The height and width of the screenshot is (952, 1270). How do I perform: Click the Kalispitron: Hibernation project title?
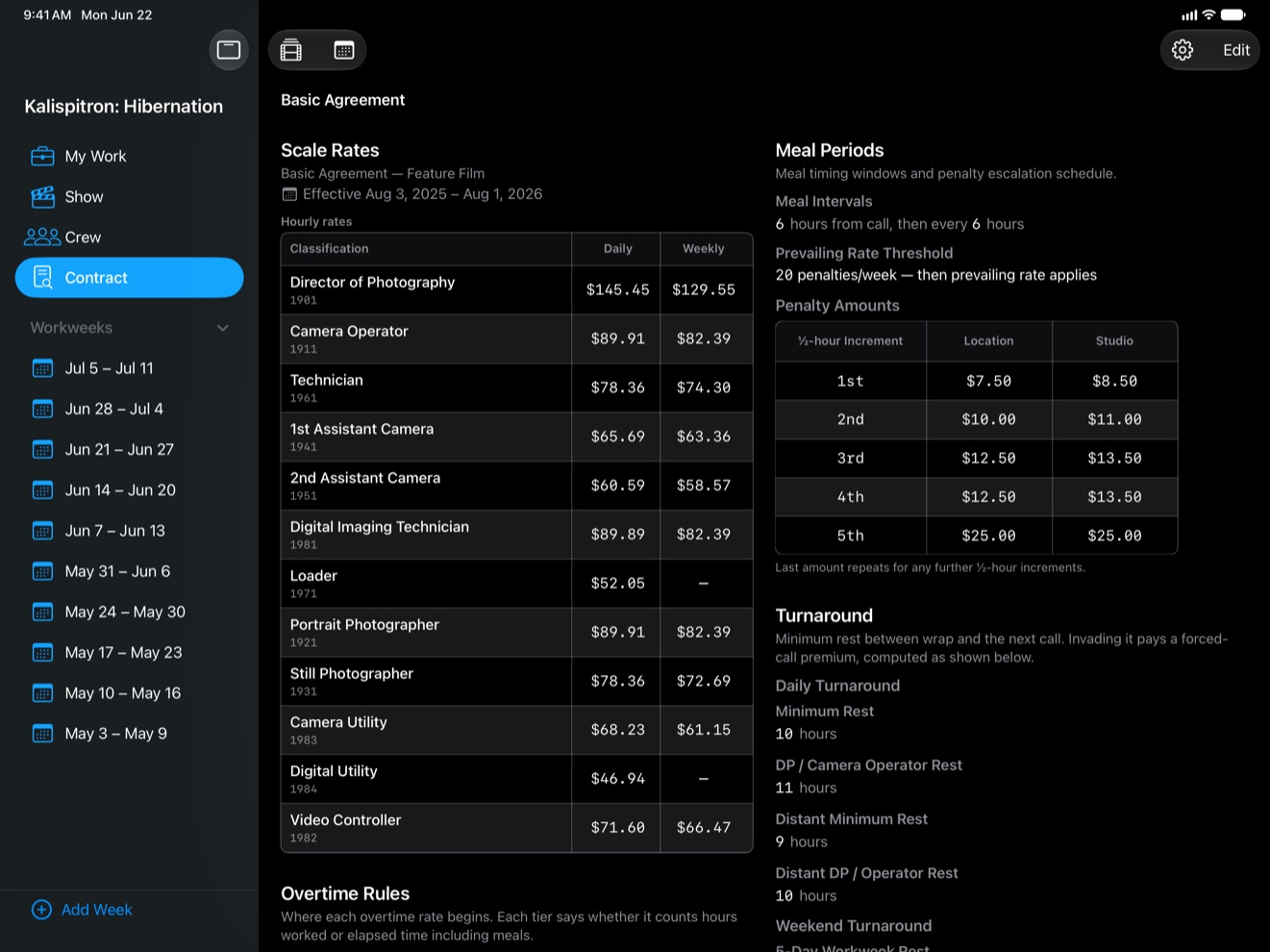click(124, 107)
